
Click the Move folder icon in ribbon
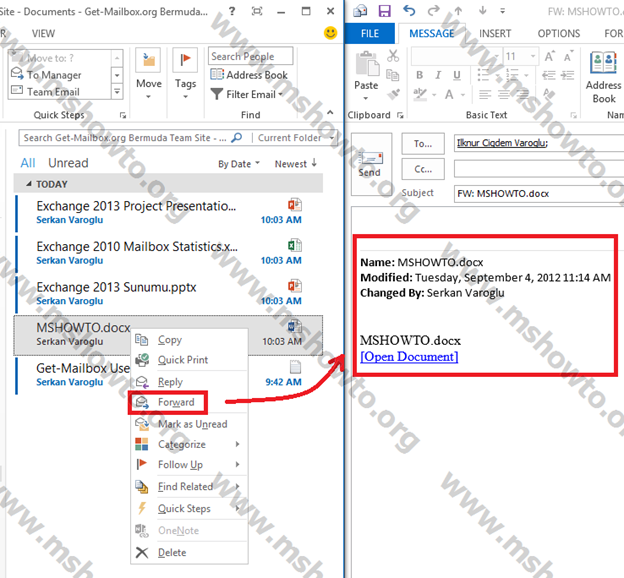[148, 60]
